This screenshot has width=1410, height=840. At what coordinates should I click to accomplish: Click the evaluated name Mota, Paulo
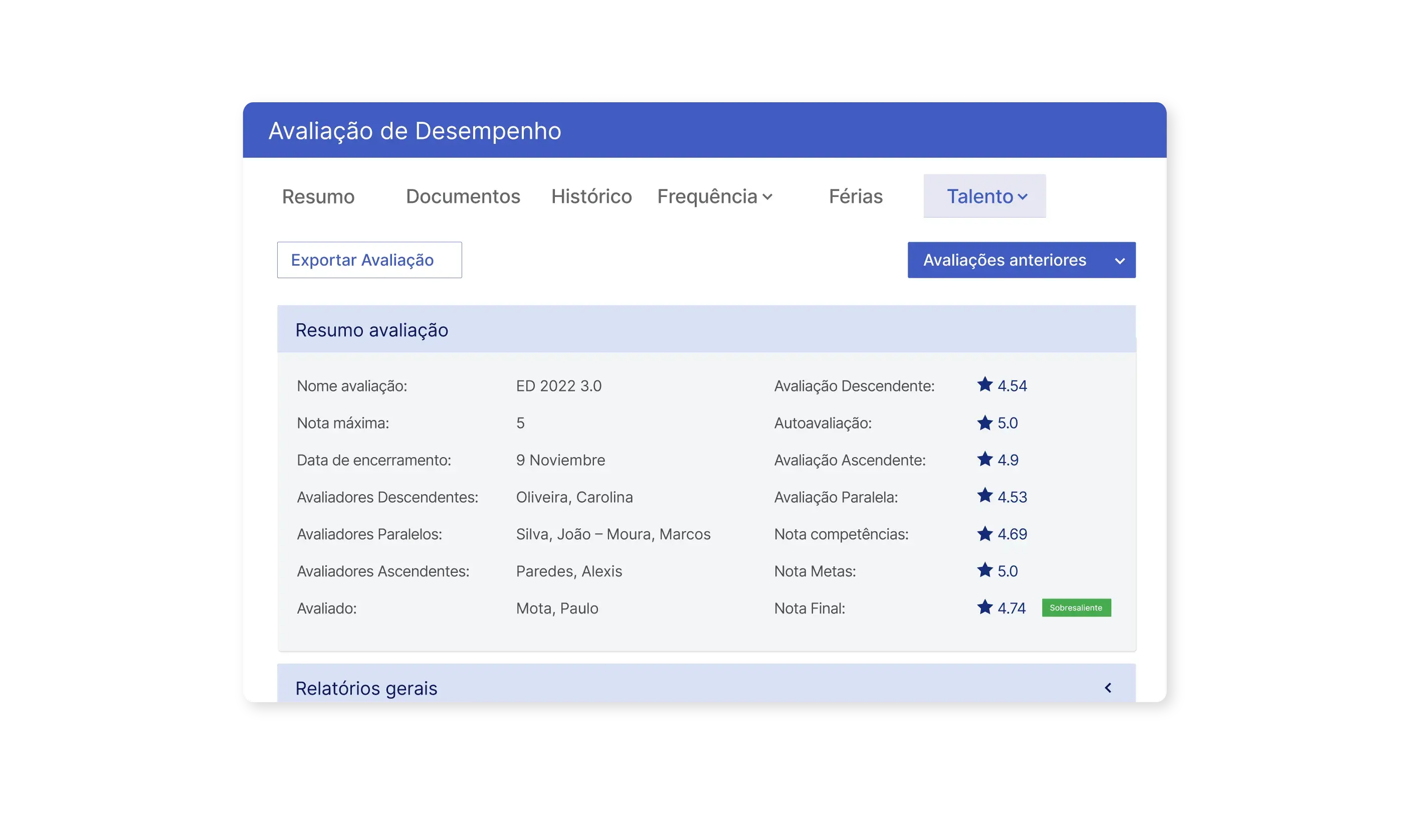click(x=556, y=608)
